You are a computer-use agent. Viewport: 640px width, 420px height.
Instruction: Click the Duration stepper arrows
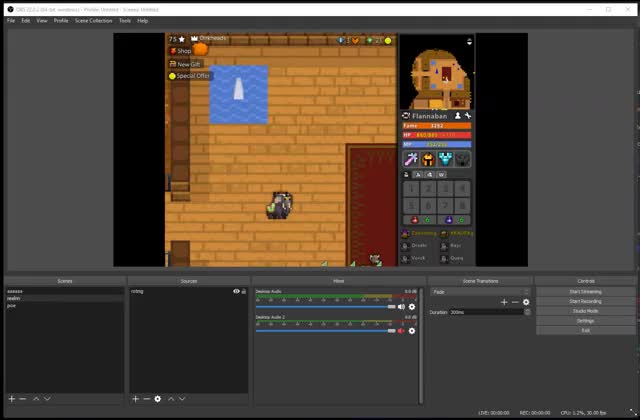527,312
